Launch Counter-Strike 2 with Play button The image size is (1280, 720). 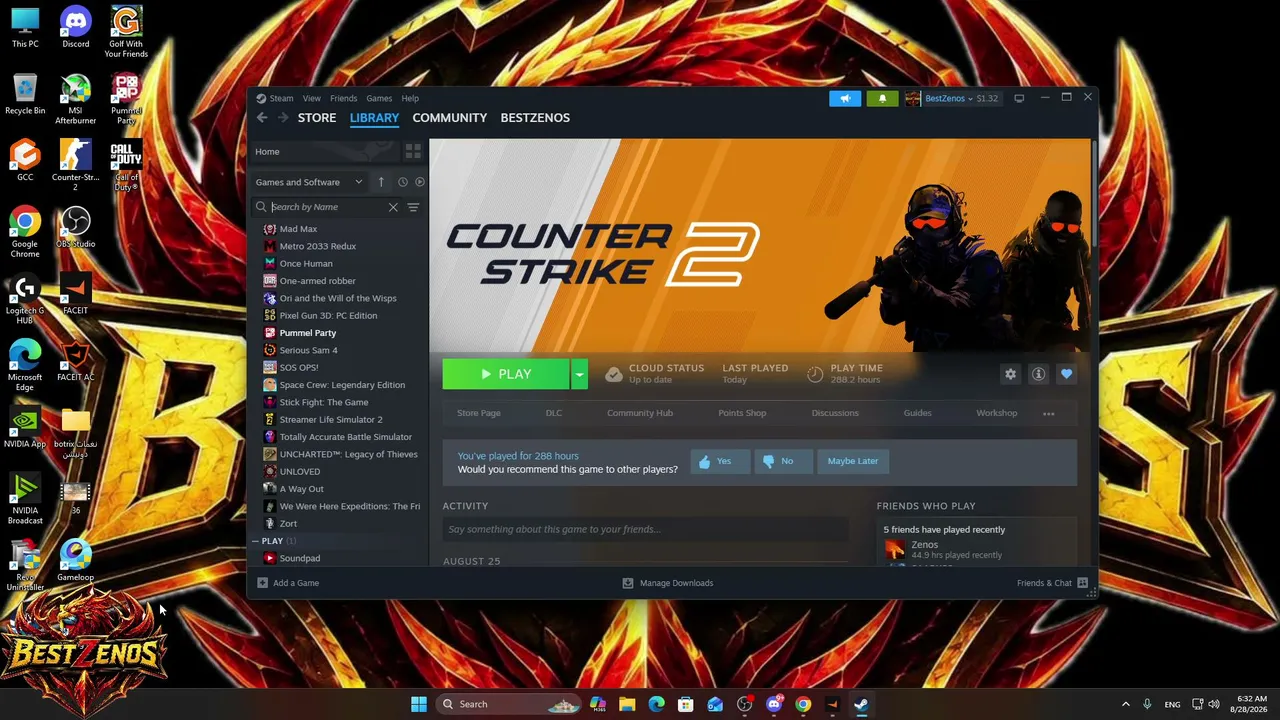[506, 374]
